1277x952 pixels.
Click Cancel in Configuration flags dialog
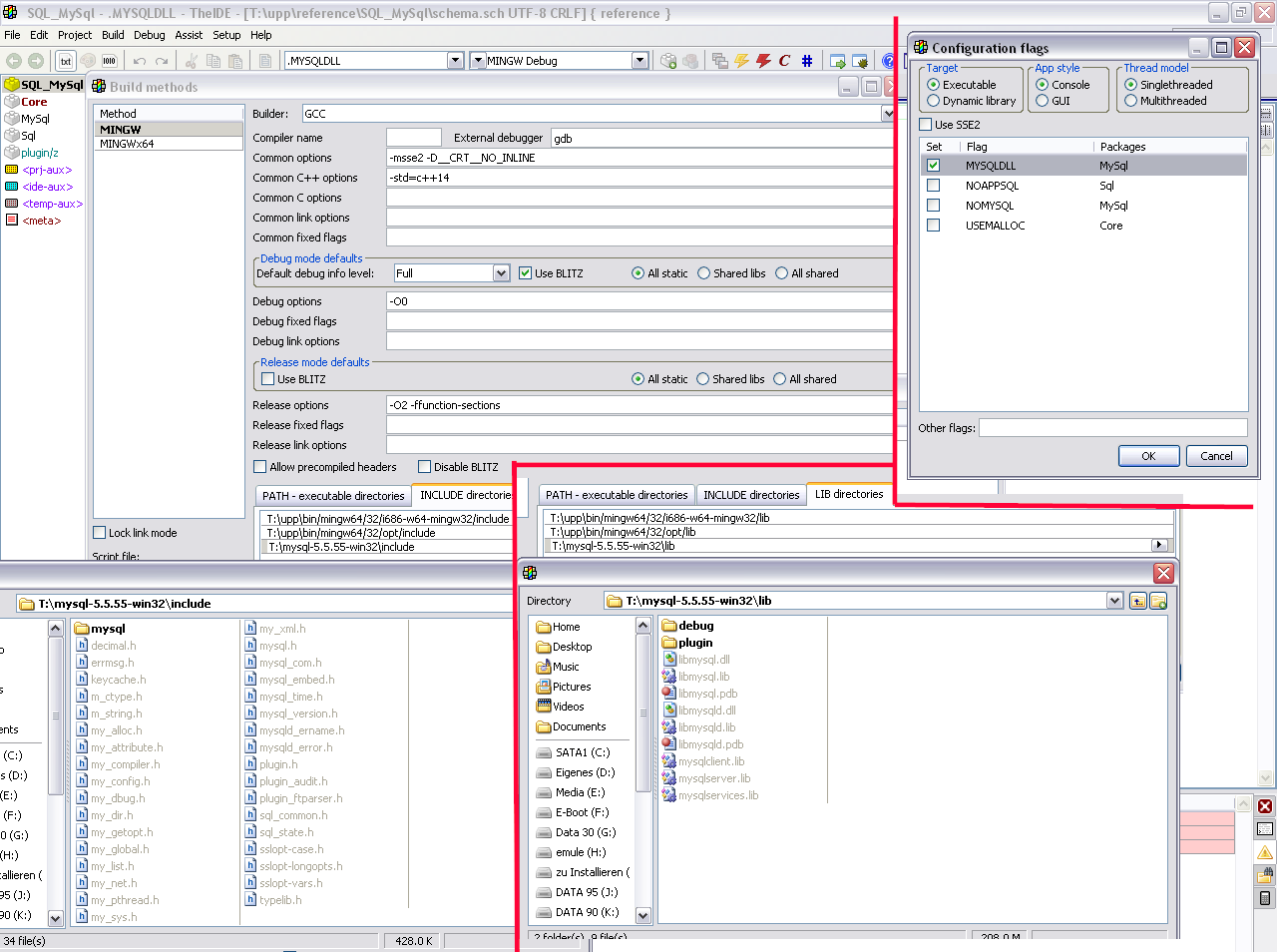[x=1216, y=456]
